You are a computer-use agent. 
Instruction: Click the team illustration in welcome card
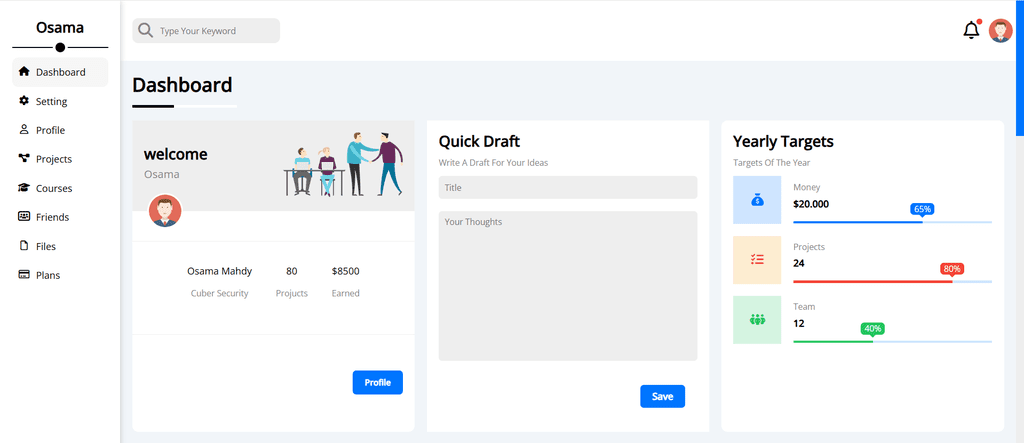(x=344, y=163)
